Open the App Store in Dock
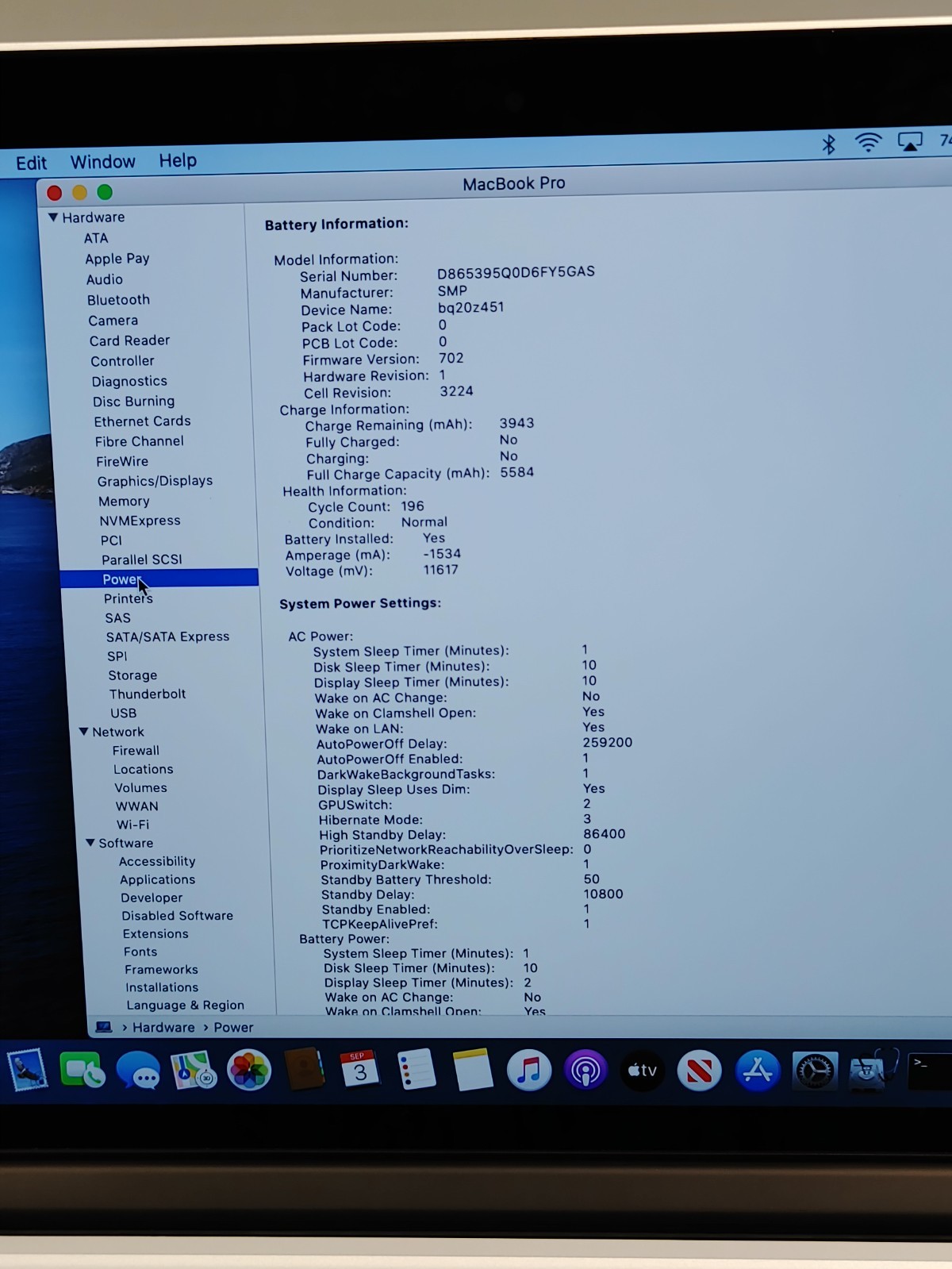Screen dimensions: 952x1269 click(758, 1071)
